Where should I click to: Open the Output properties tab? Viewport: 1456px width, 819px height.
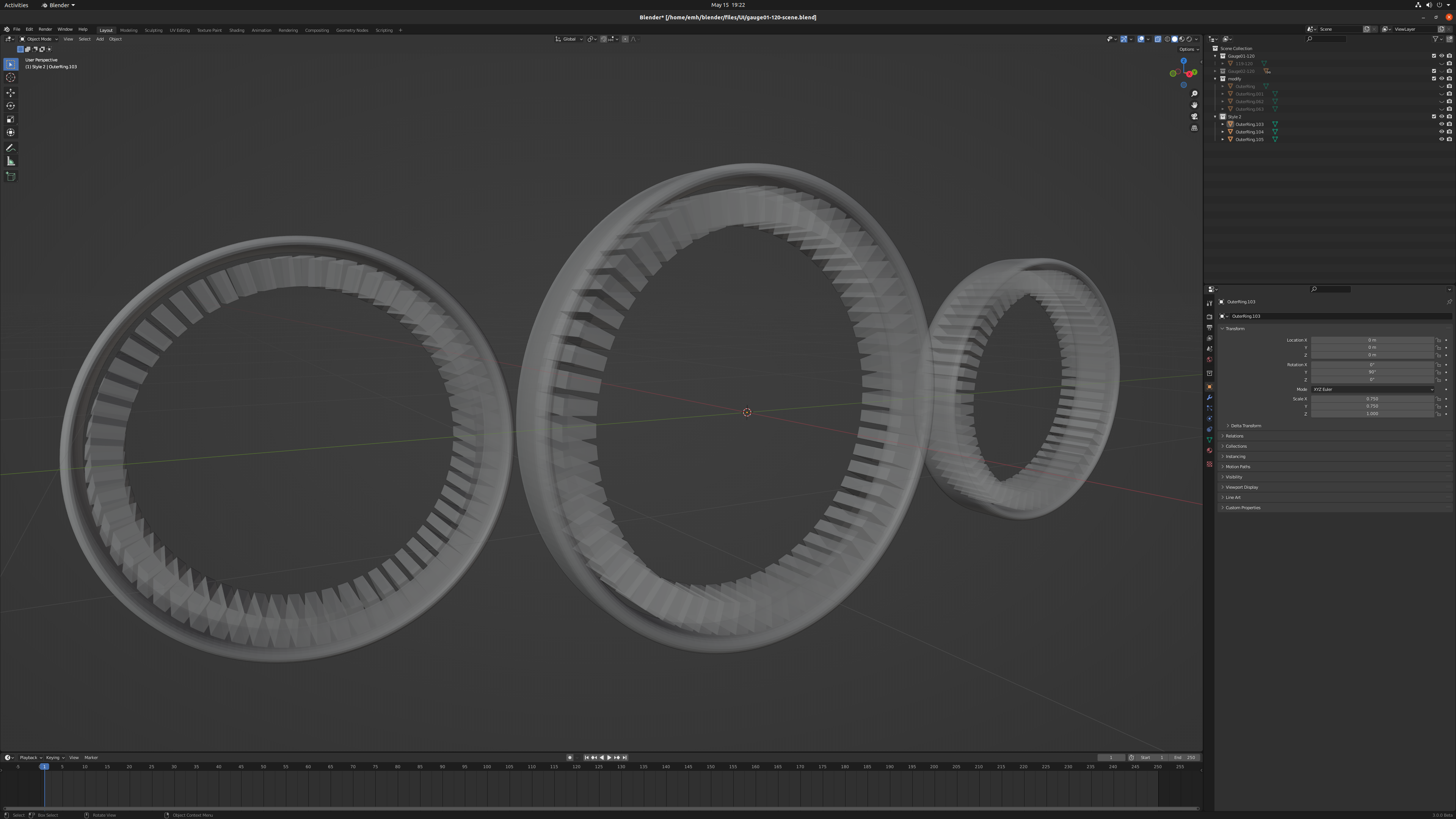[1210, 327]
